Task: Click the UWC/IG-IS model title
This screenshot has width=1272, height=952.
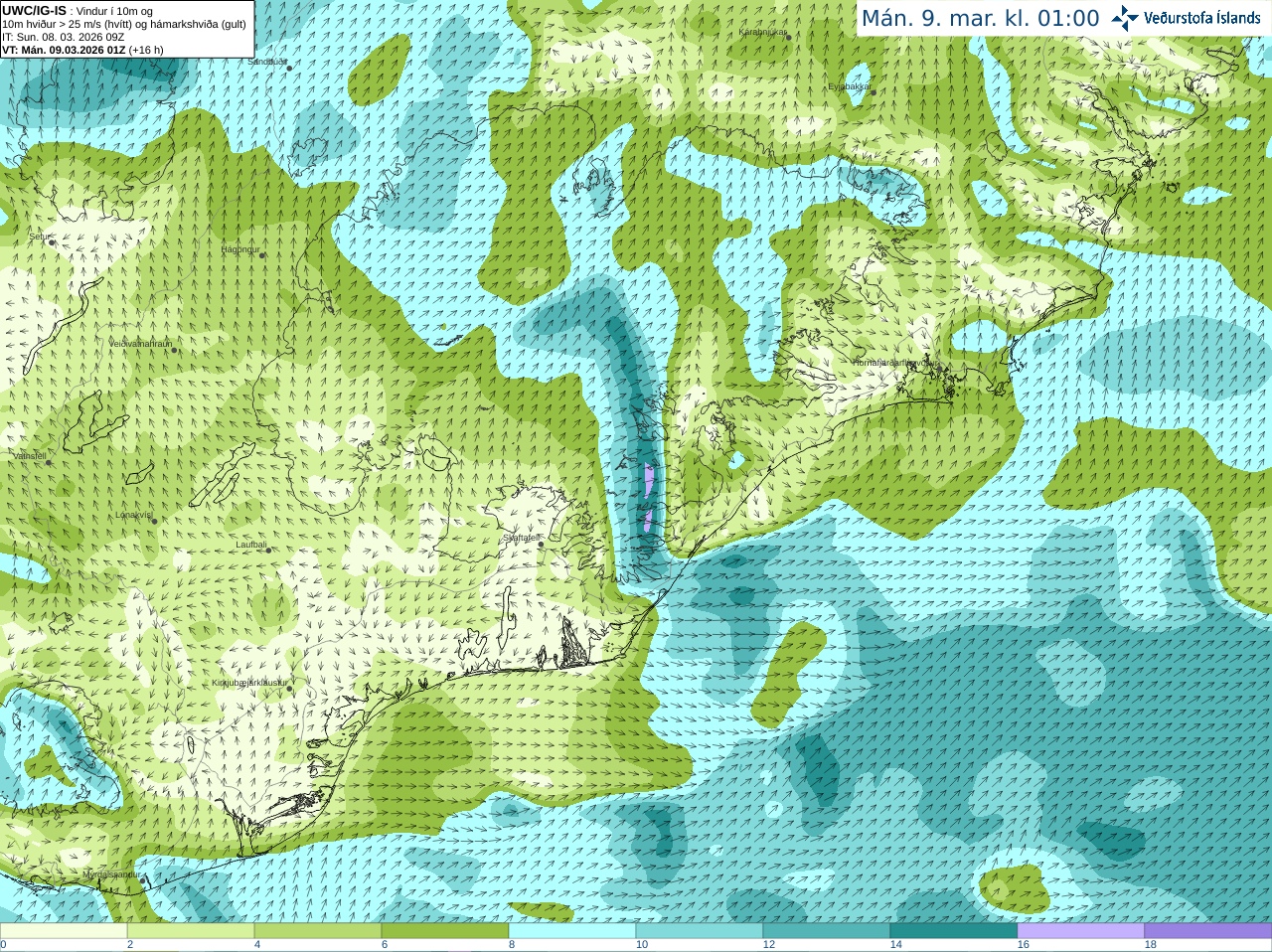Action: click(34, 10)
